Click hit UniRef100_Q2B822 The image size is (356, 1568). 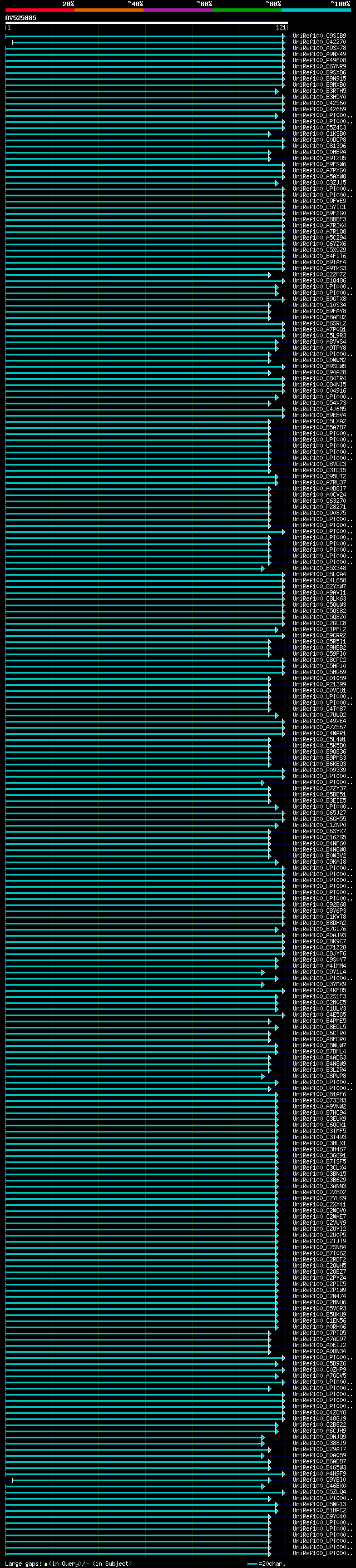click(319, 1424)
